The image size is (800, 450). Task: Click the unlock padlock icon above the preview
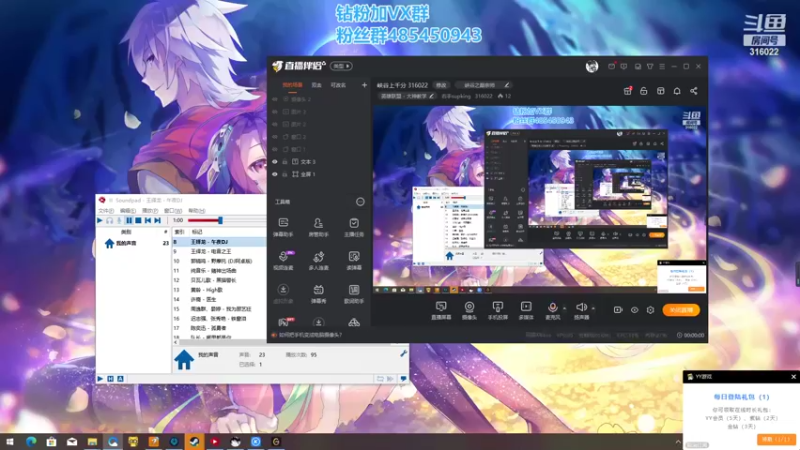tap(644, 91)
